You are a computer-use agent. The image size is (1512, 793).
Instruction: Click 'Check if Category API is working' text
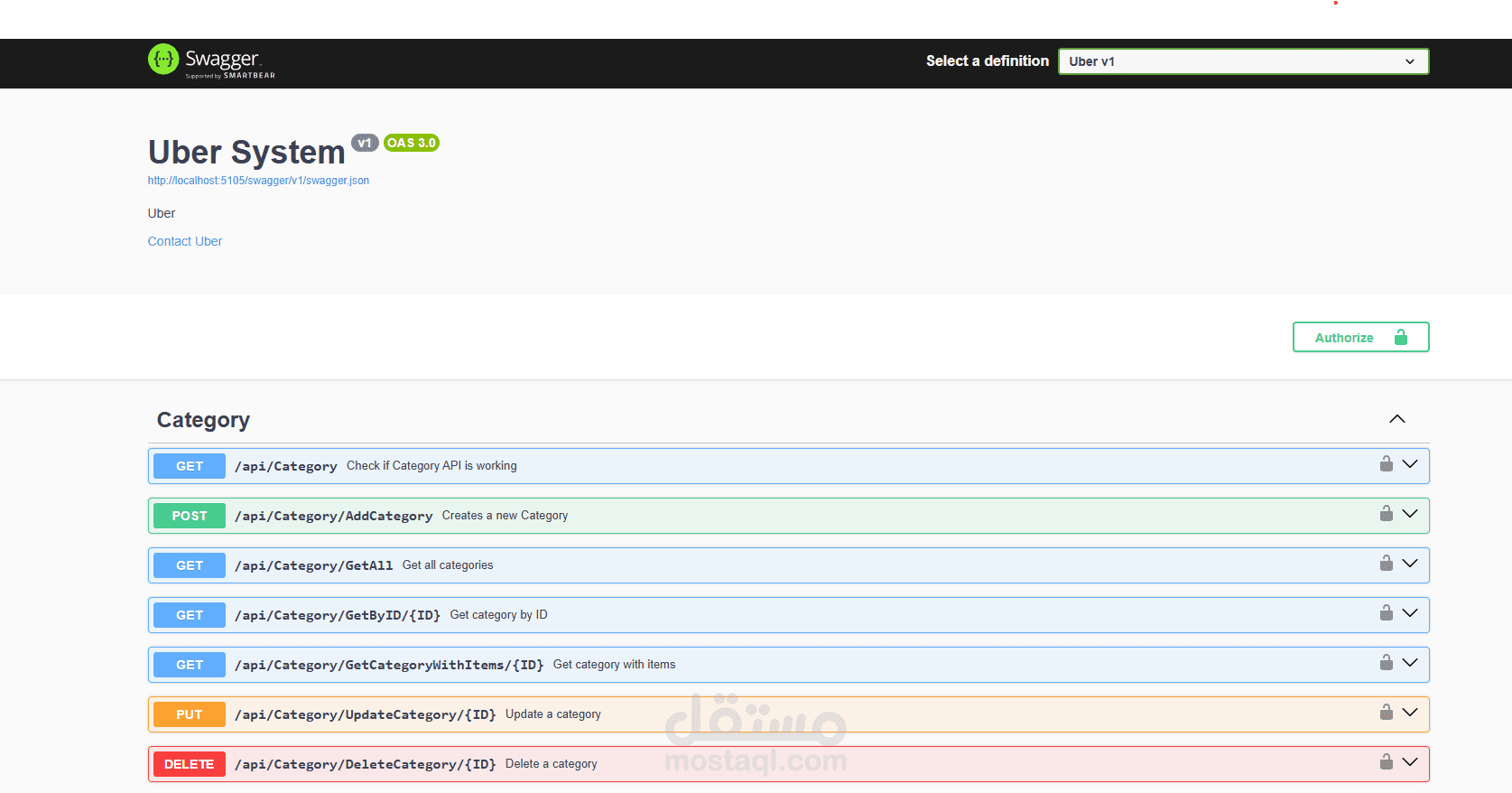tap(431, 466)
